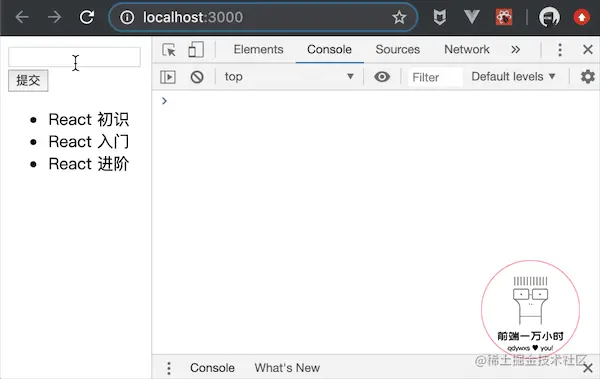Click the 提交 submit button
The width and height of the screenshot is (600, 379).
pyautogui.click(x=28, y=80)
